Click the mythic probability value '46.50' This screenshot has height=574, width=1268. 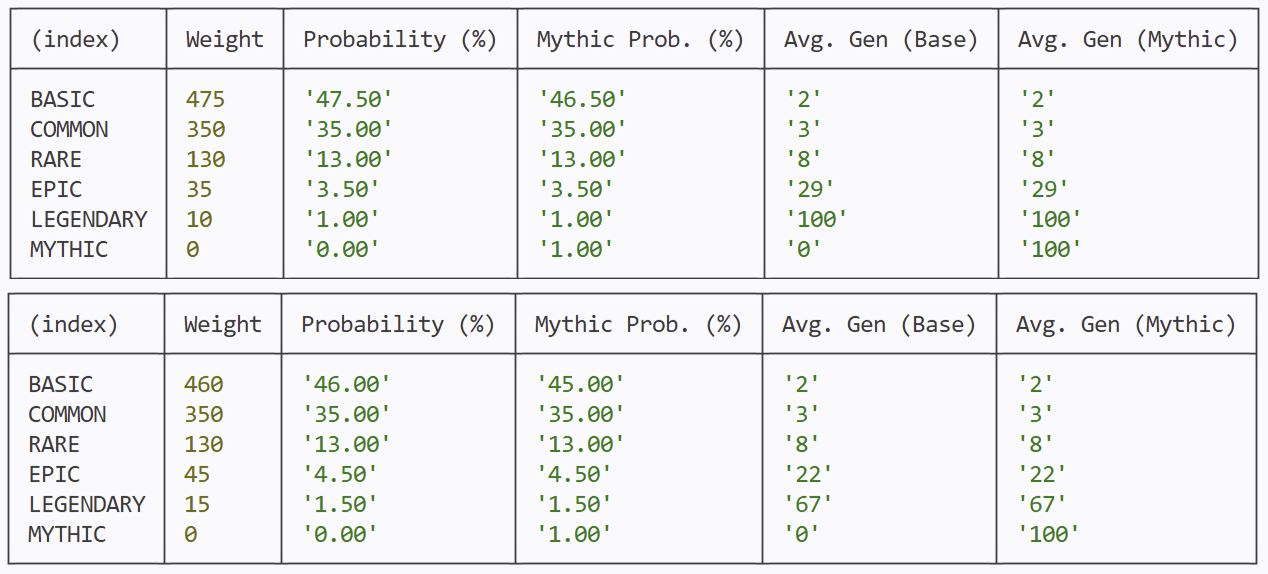click(582, 99)
